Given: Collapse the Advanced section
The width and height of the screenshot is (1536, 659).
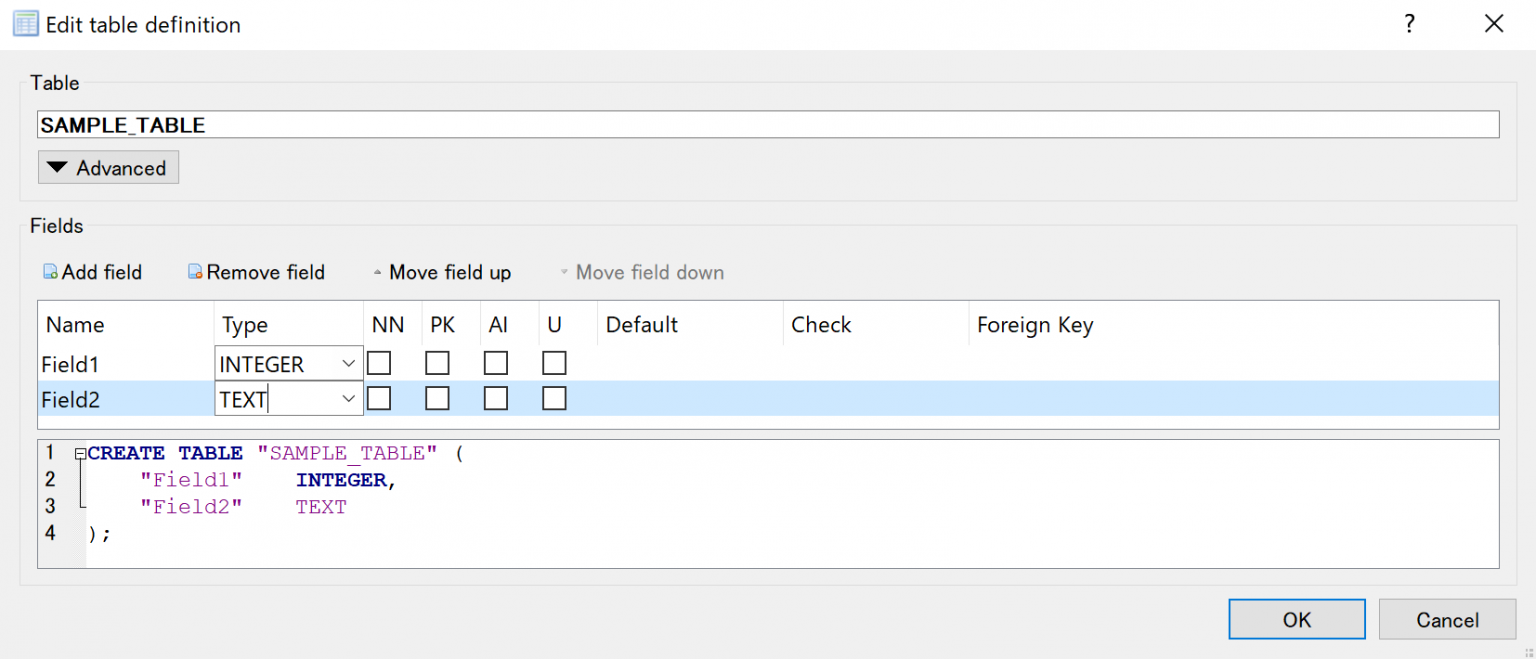Looking at the screenshot, I should click(107, 167).
